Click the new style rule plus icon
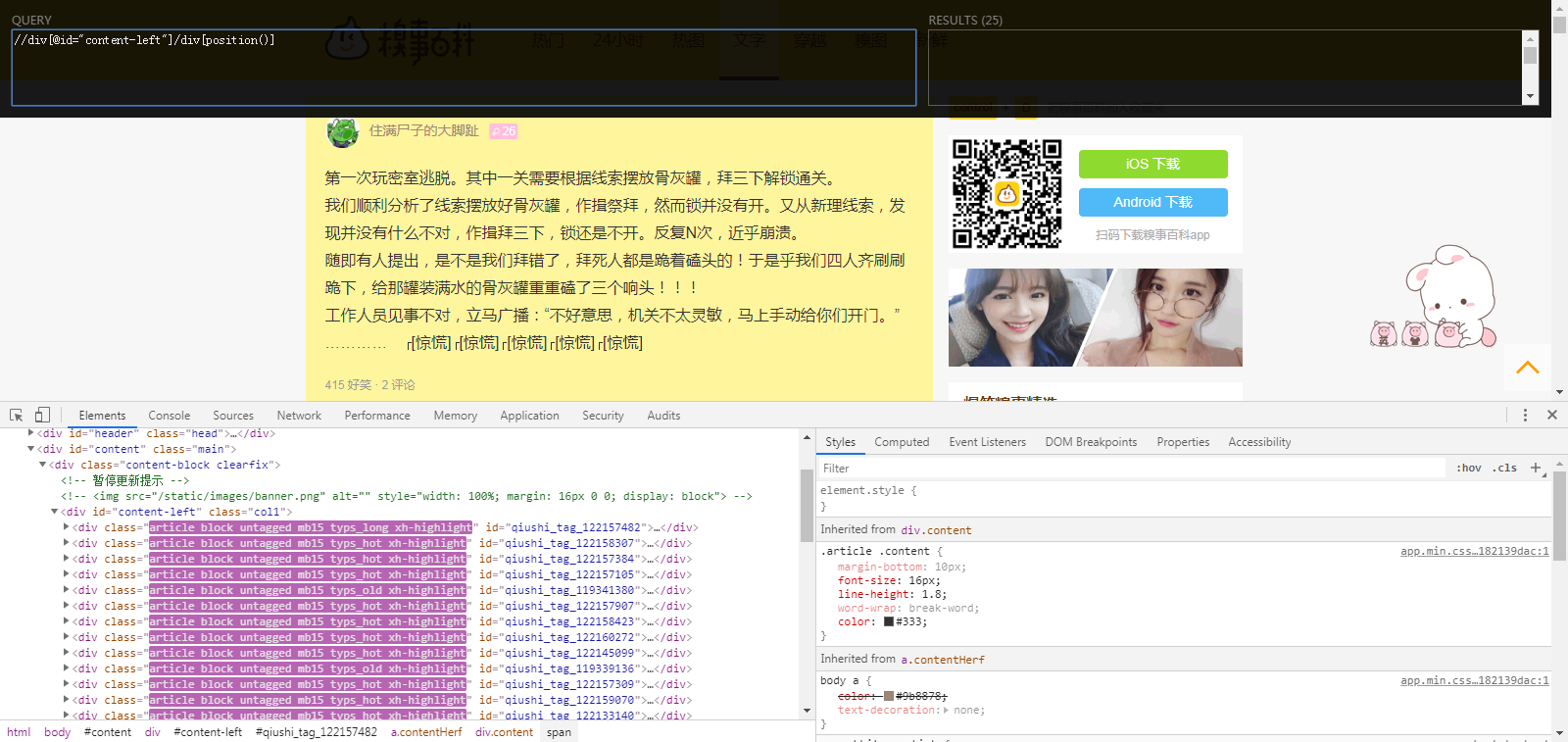 click(1536, 468)
